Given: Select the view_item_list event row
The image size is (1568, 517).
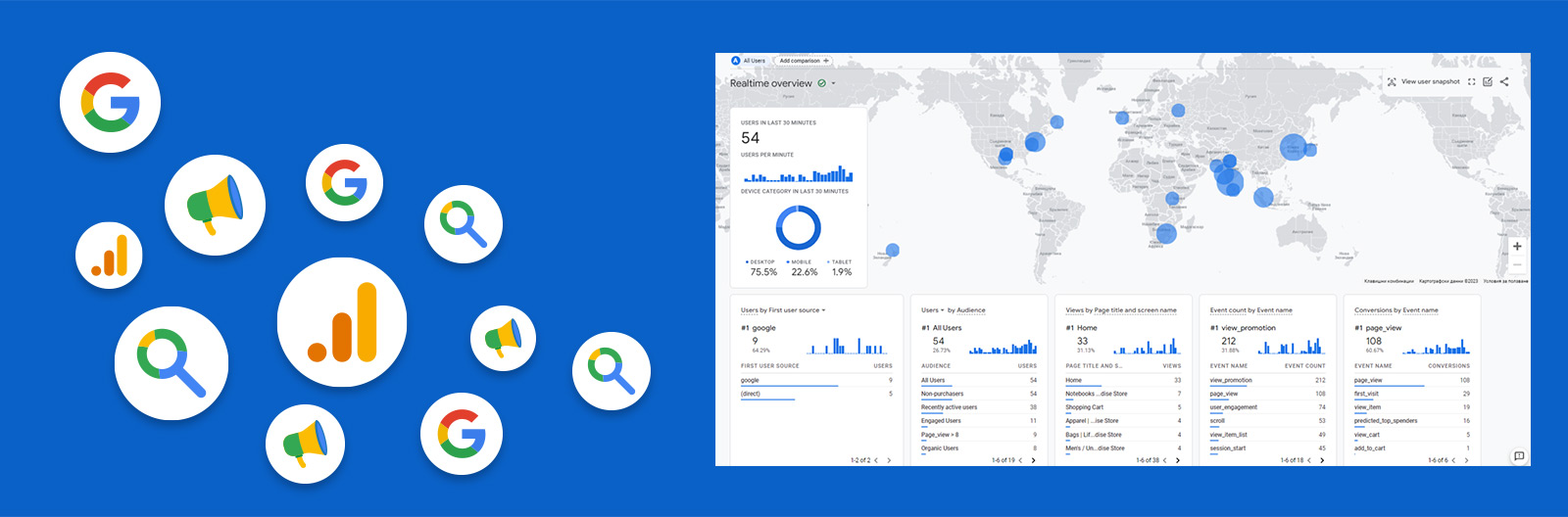Looking at the screenshot, I should click(1267, 436).
